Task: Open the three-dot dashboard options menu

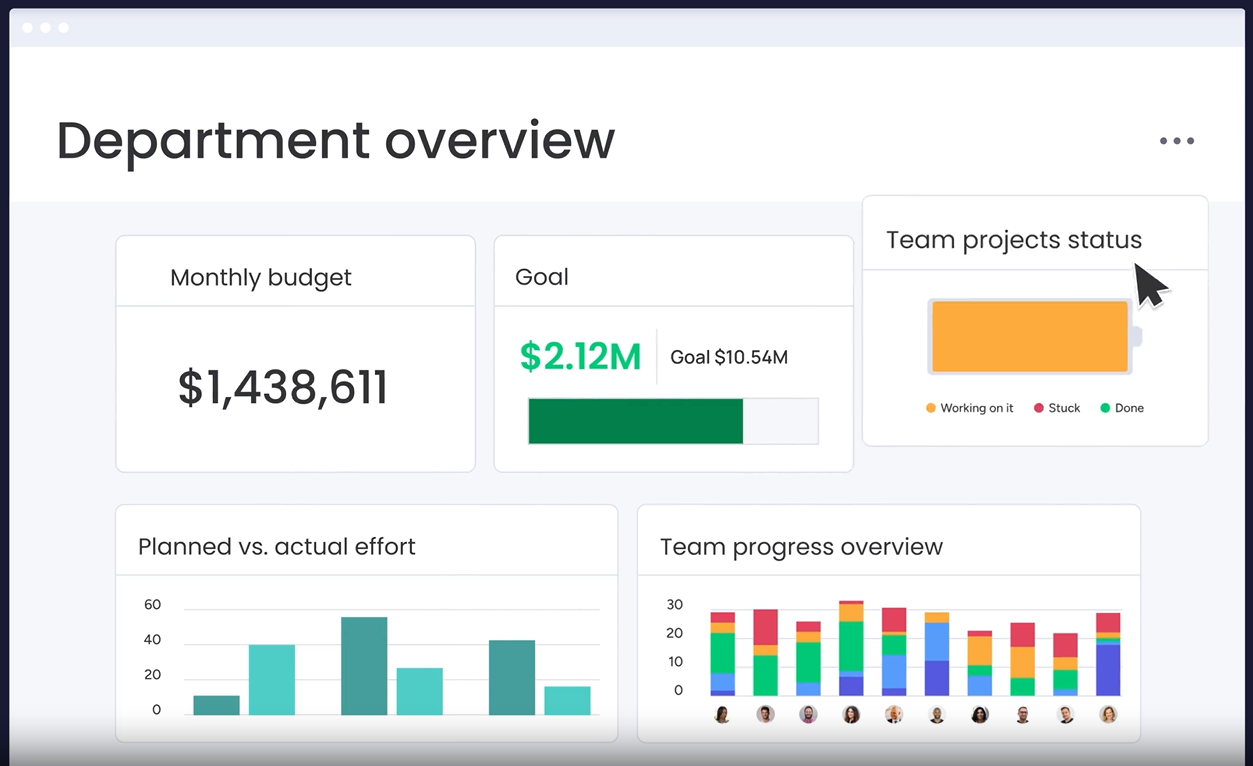Action: (1176, 141)
